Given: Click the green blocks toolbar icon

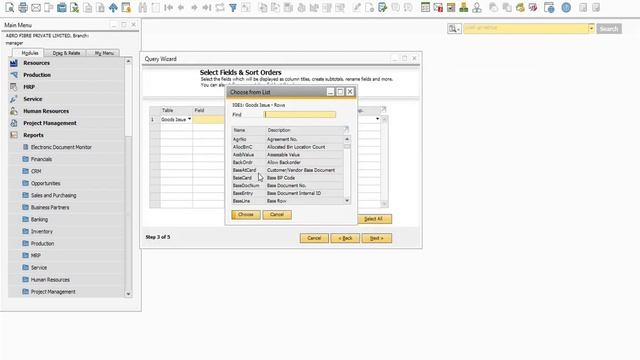Looking at the screenshot, I should pos(464,7).
